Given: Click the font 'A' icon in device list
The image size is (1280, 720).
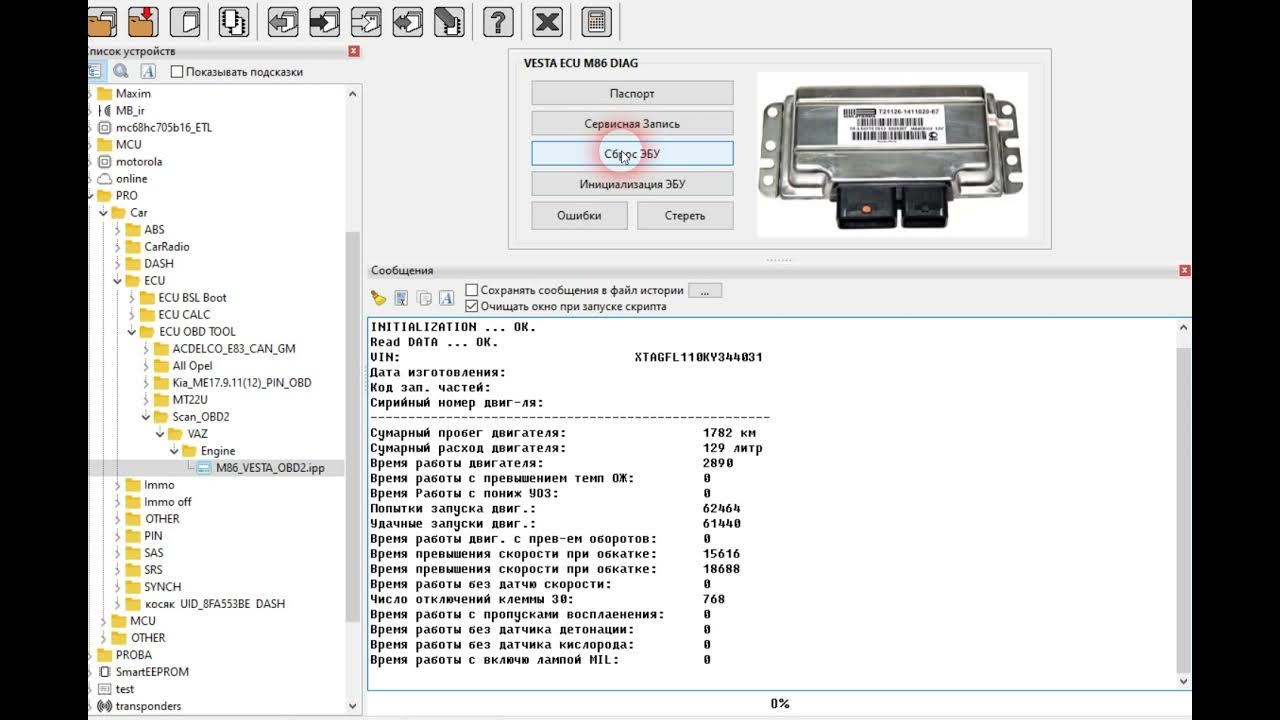Looking at the screenshot, I should coord(148,71).
